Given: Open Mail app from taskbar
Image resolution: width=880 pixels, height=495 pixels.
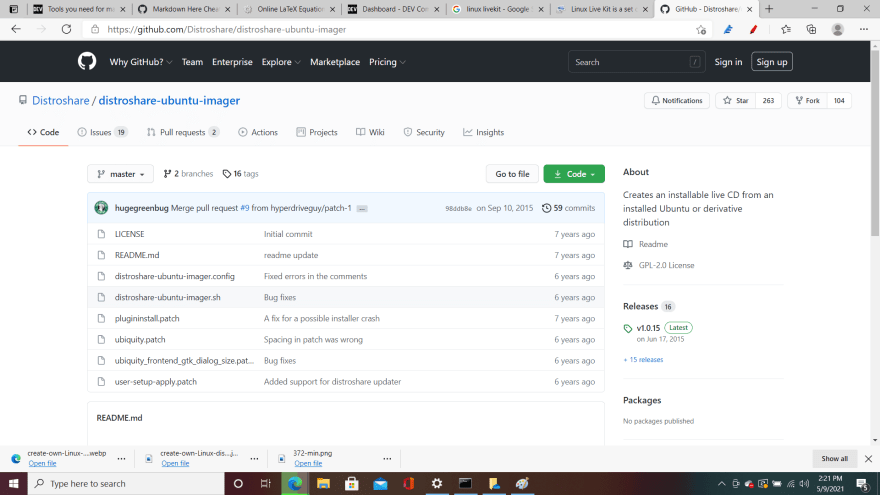Looking at the screenshot, I should [x=380, y=483].
